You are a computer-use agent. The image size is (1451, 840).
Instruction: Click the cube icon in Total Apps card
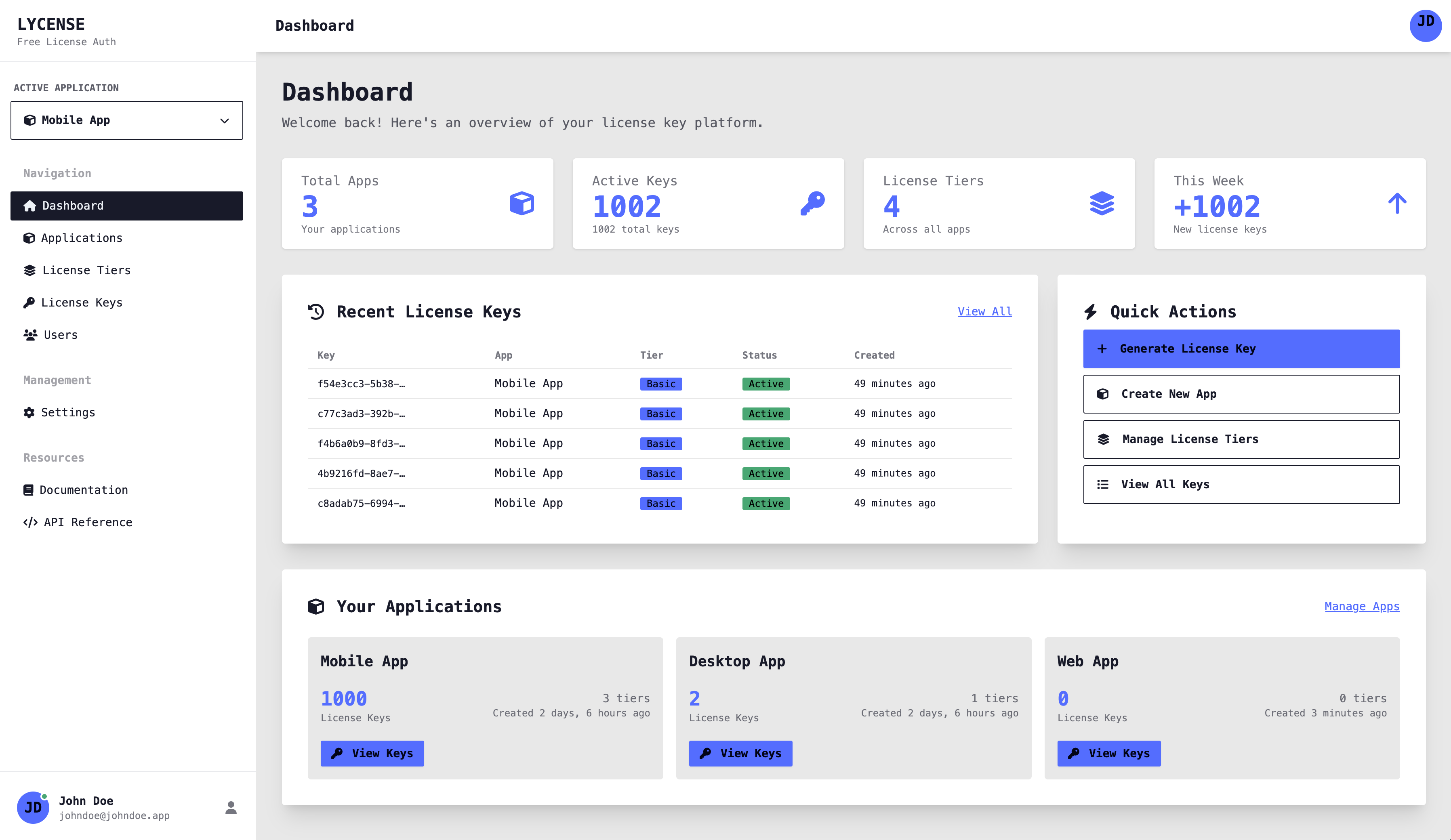coord(522,204)
